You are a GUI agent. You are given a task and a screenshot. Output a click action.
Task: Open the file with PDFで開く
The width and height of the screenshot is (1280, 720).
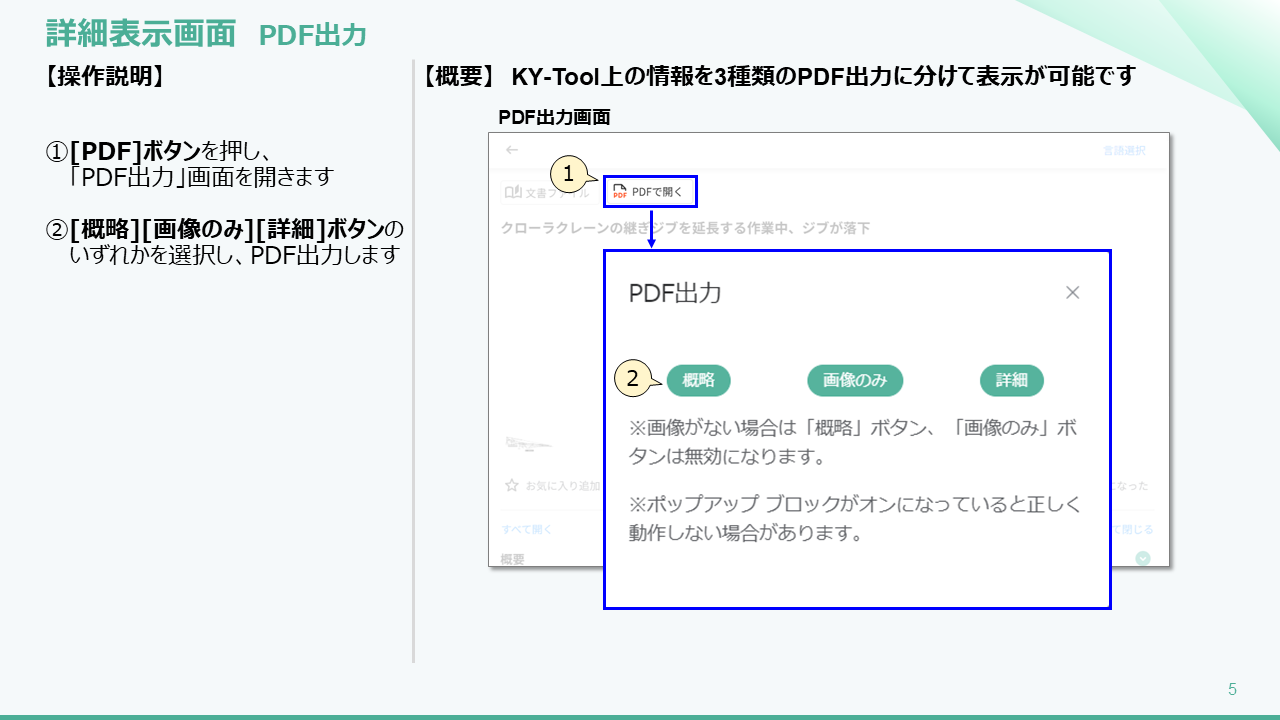tap(650, 190)
